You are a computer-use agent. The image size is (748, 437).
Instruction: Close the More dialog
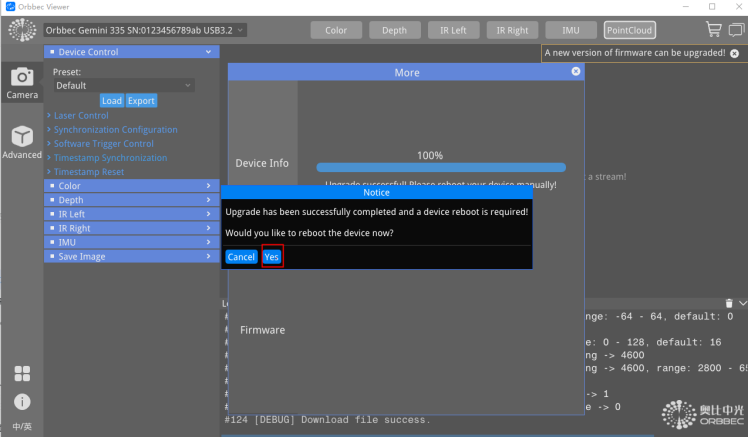tap(576, 72)
